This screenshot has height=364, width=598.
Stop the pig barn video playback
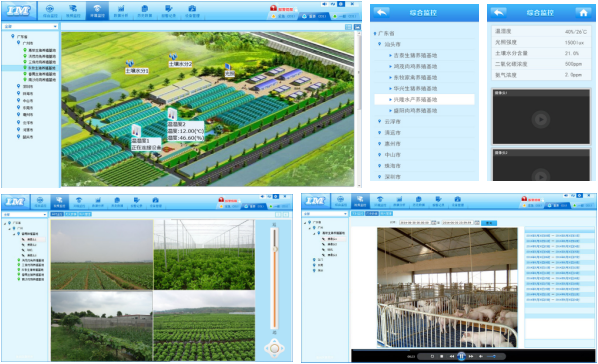click(442, 356)
